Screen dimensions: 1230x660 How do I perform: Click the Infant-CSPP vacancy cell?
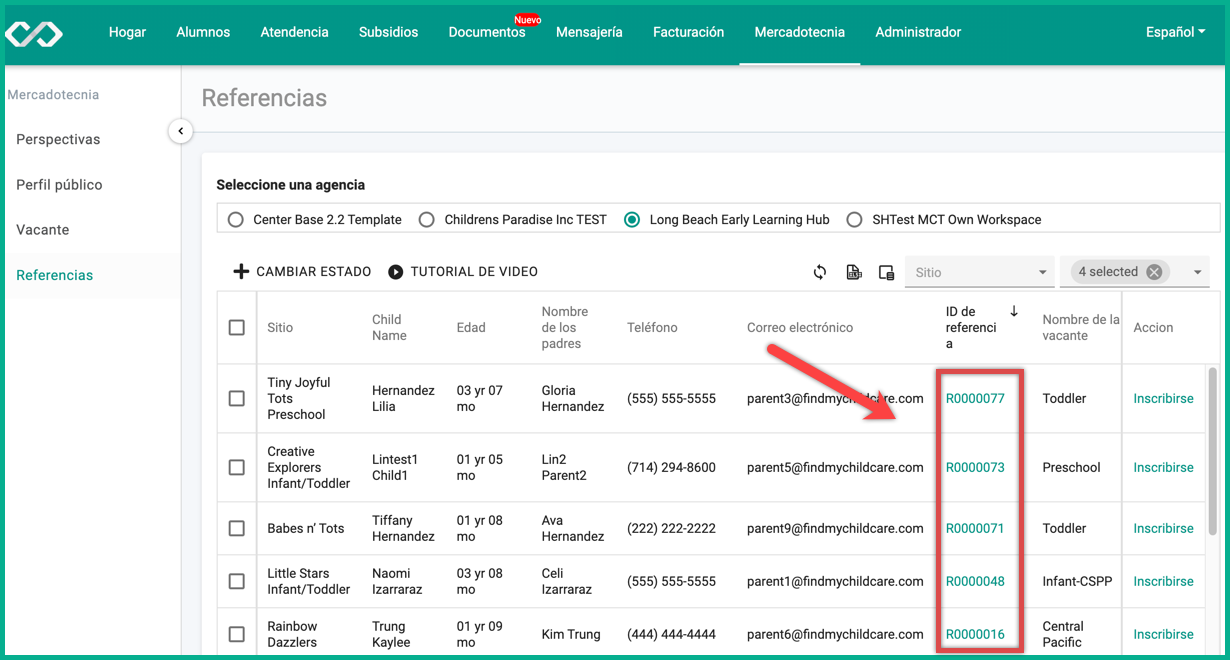(x=1077, y=581)
